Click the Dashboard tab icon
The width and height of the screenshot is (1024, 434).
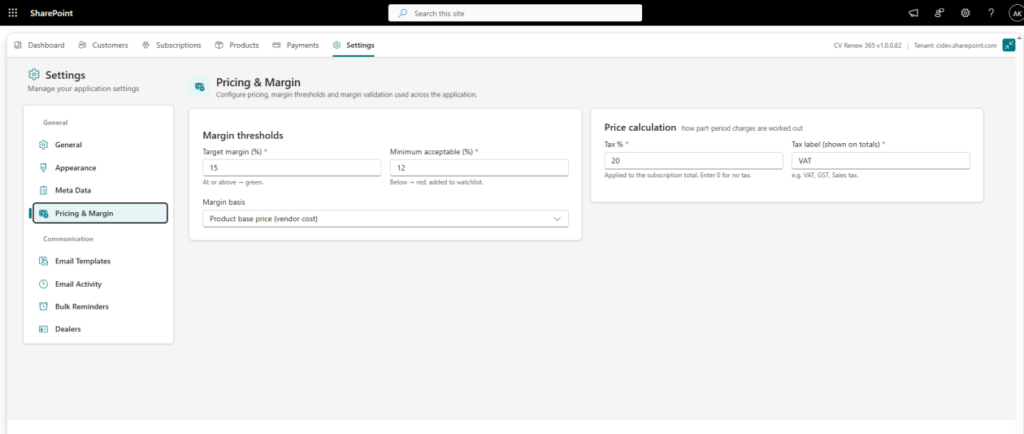click(18, 45)
